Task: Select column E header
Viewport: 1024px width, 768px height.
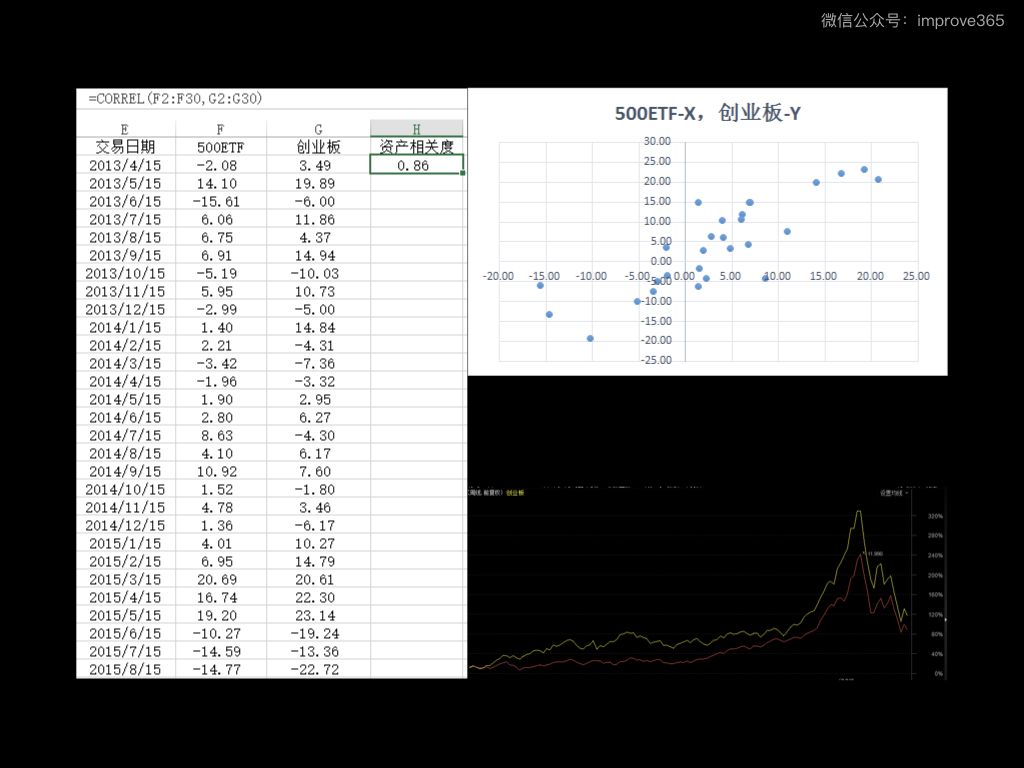Action: pos(124,129)
